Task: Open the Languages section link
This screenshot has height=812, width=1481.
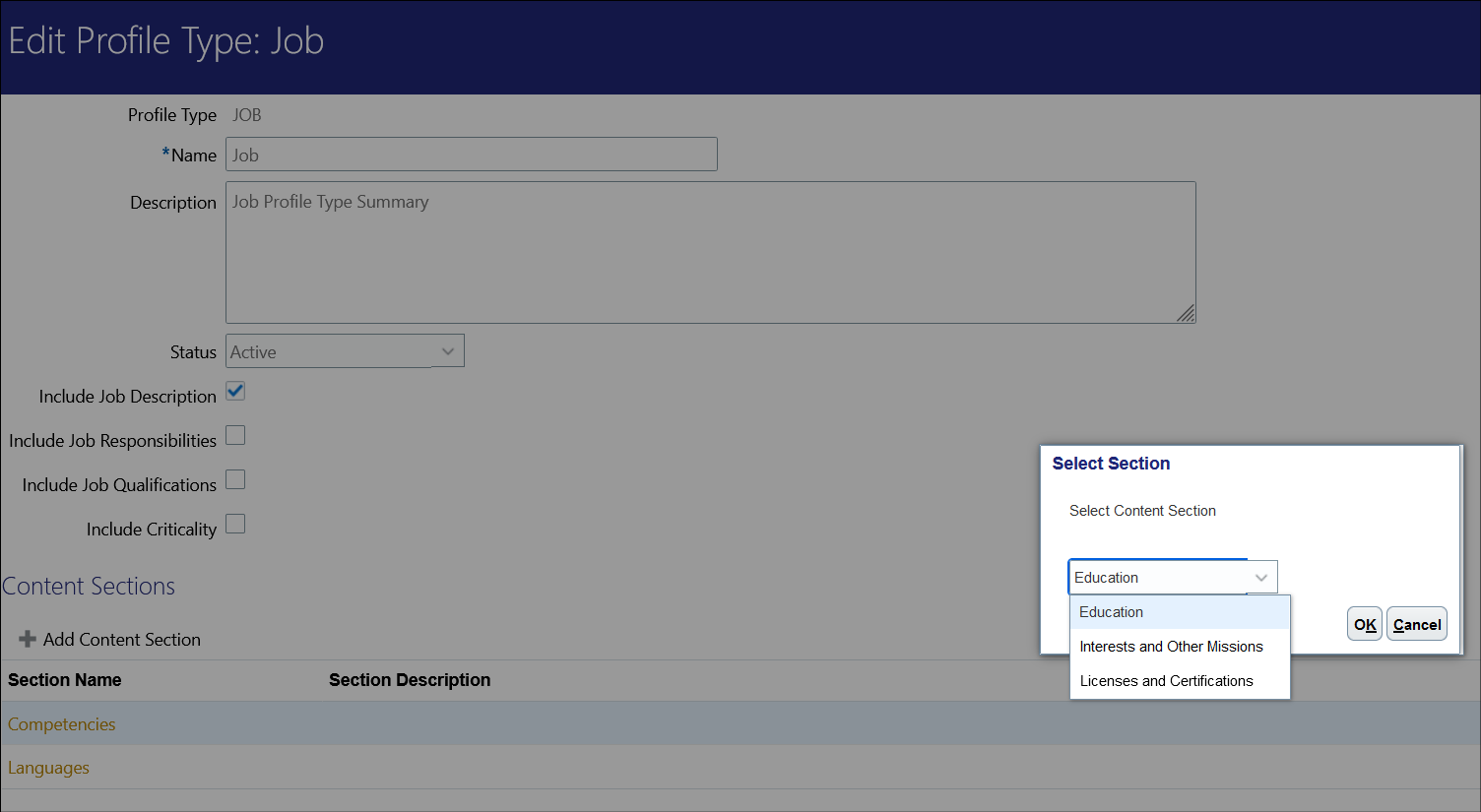Action: point(48,768)
